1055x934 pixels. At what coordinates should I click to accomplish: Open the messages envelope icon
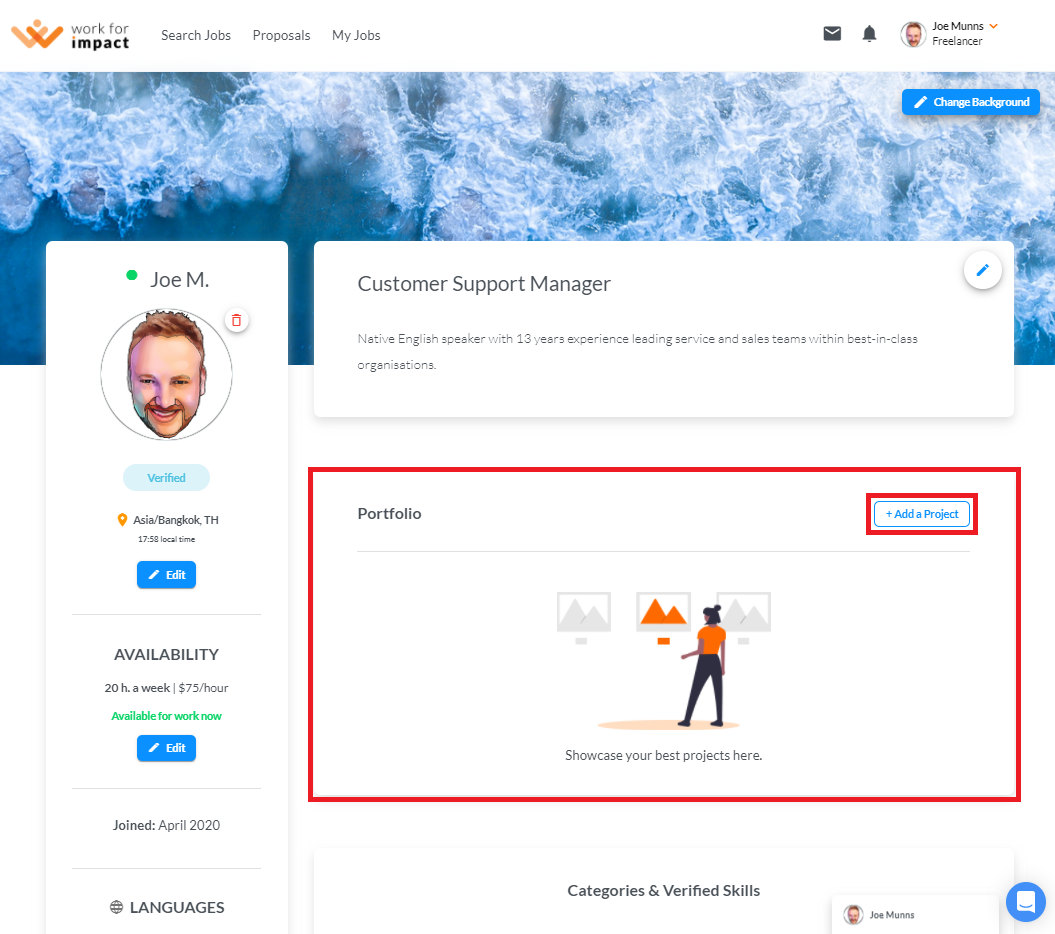click(x=832, y=34)
